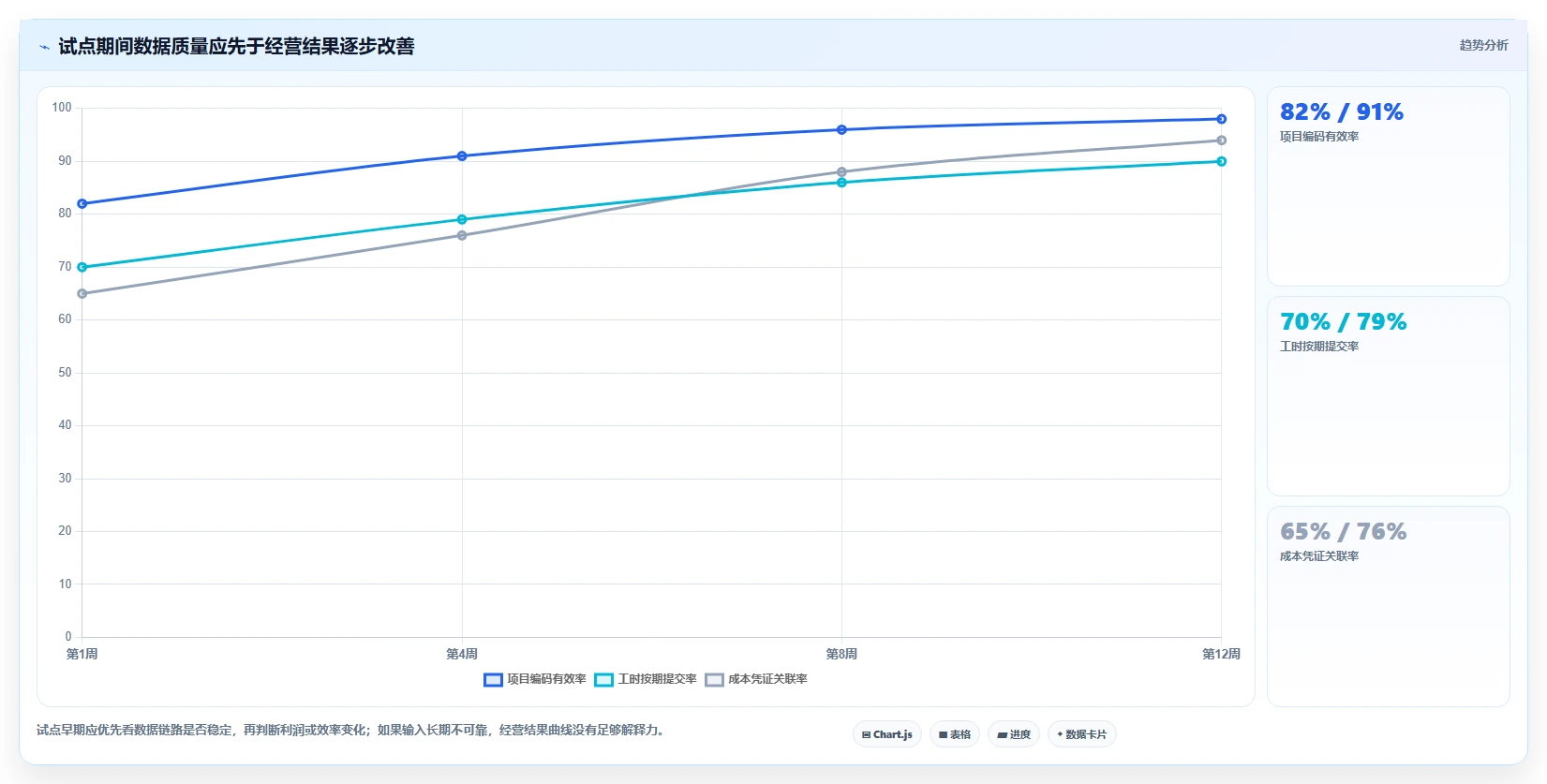The height and width of the screenshot is (784, 1547).
Task: Click the 50 y-axis tick label
Action: pos(65,373)
